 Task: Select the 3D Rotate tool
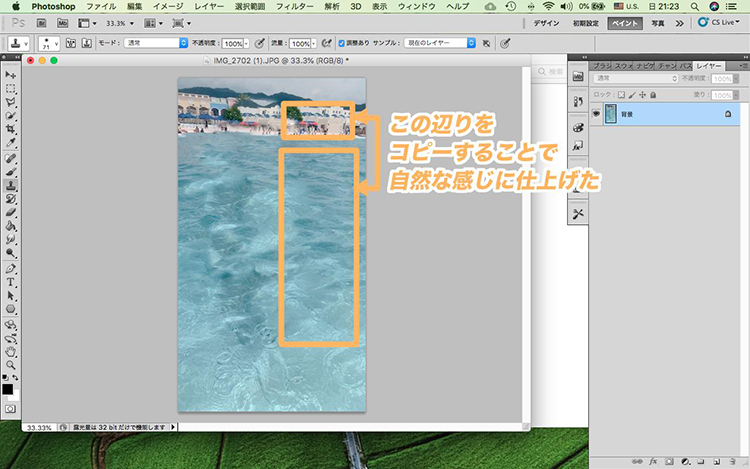[x=11, y=325]
